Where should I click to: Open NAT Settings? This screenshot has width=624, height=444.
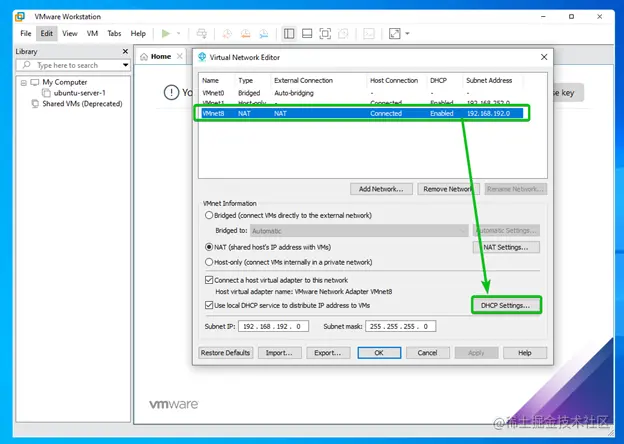click(x=506, y=247)
